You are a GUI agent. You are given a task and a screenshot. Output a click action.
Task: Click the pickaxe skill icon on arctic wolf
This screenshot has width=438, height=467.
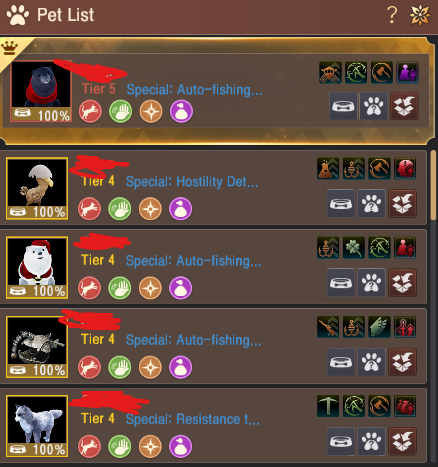tap(328, 406)
